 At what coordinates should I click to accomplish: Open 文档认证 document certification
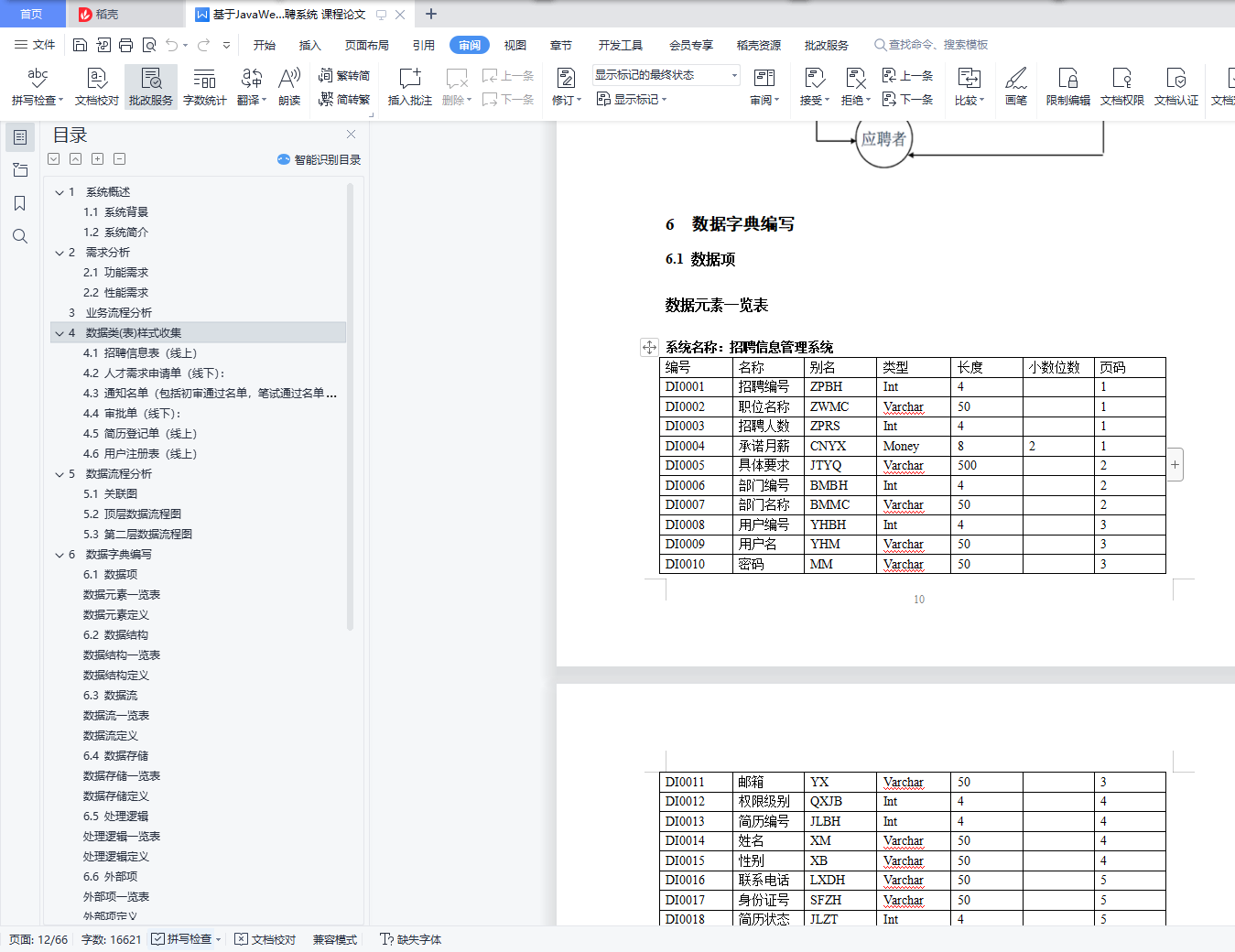pyautogui.click(x=1176, y=87)
